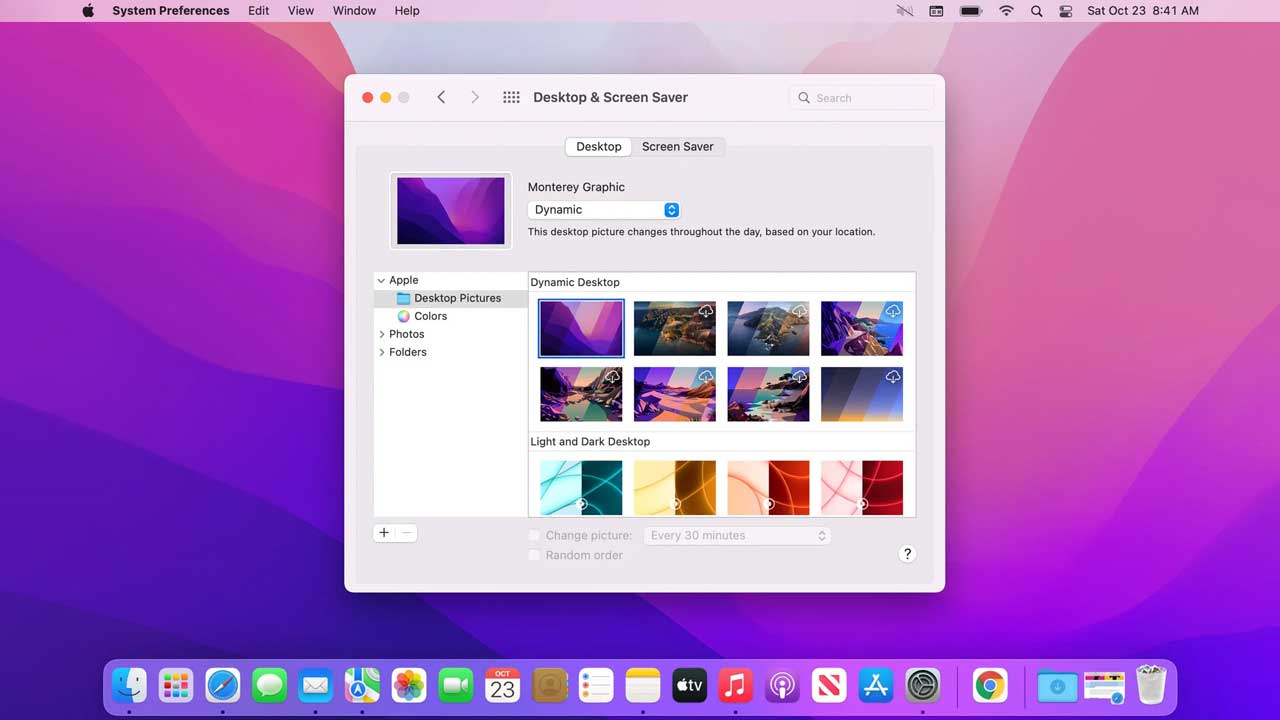Viewport: 1280px width, 720px height.
Task: Open Reminders in the Dock
Action: tap(596, 685)
